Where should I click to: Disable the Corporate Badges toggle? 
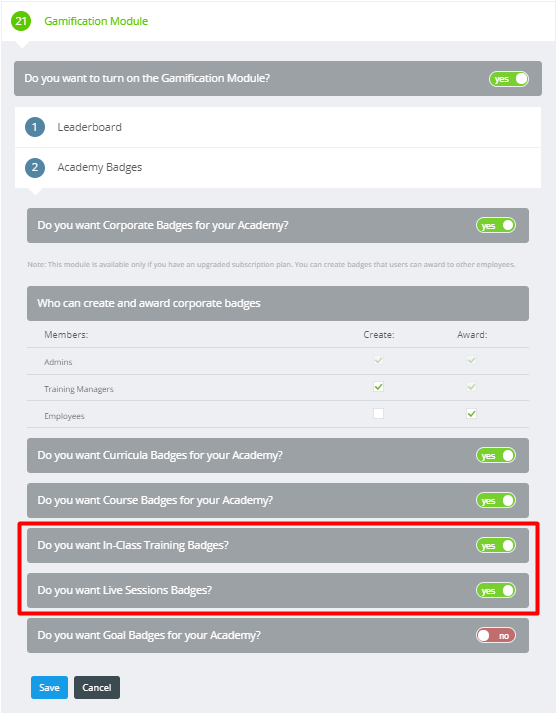(x=496, y=226)
